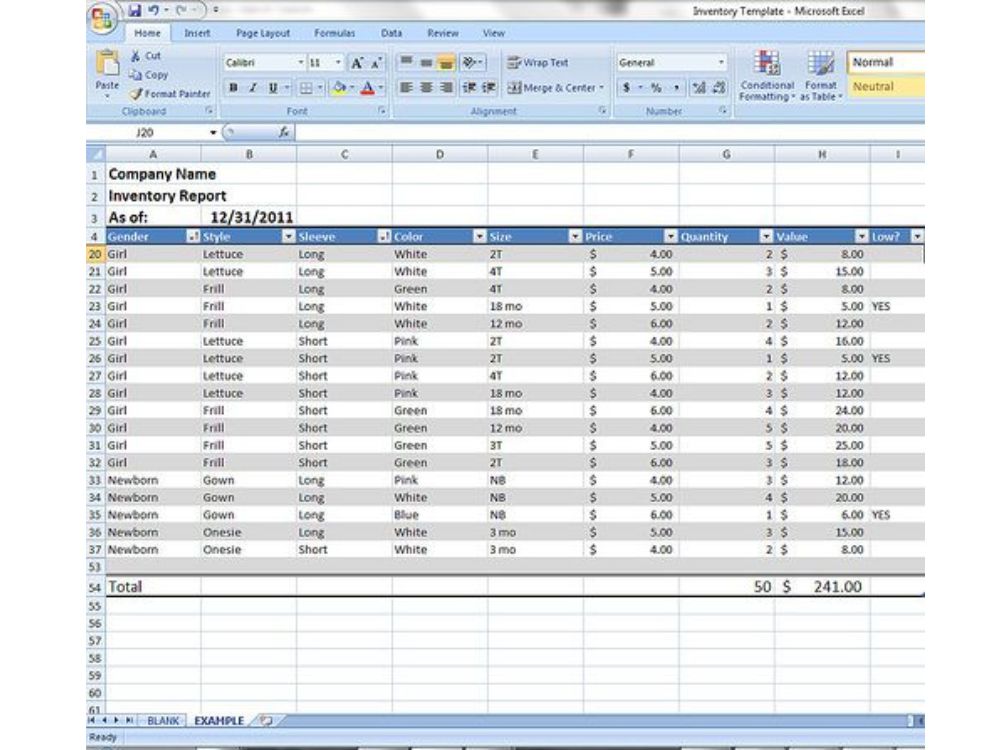Open the General number format dropdown

(x=721, y=62)
